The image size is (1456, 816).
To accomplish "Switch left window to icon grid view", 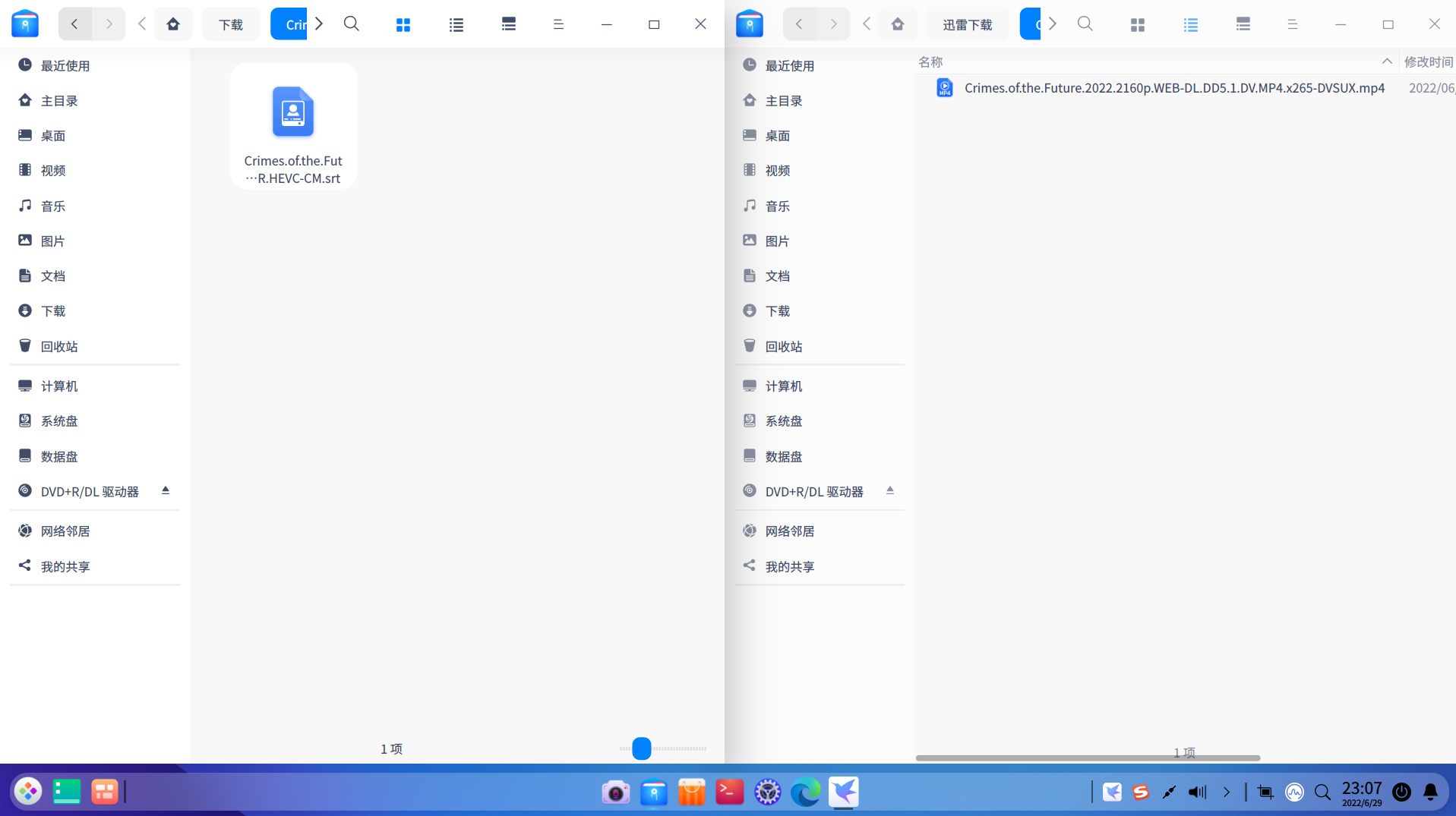I will (x=403, y=25).
